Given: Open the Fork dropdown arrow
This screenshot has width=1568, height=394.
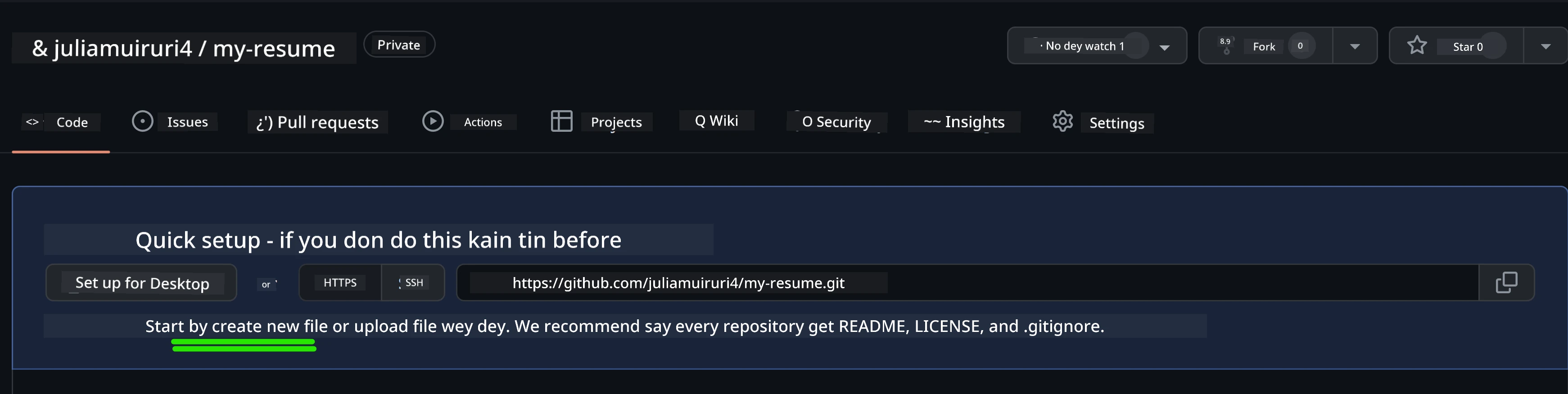Looking at the screenshot, I should click(x=1355, y=46).
